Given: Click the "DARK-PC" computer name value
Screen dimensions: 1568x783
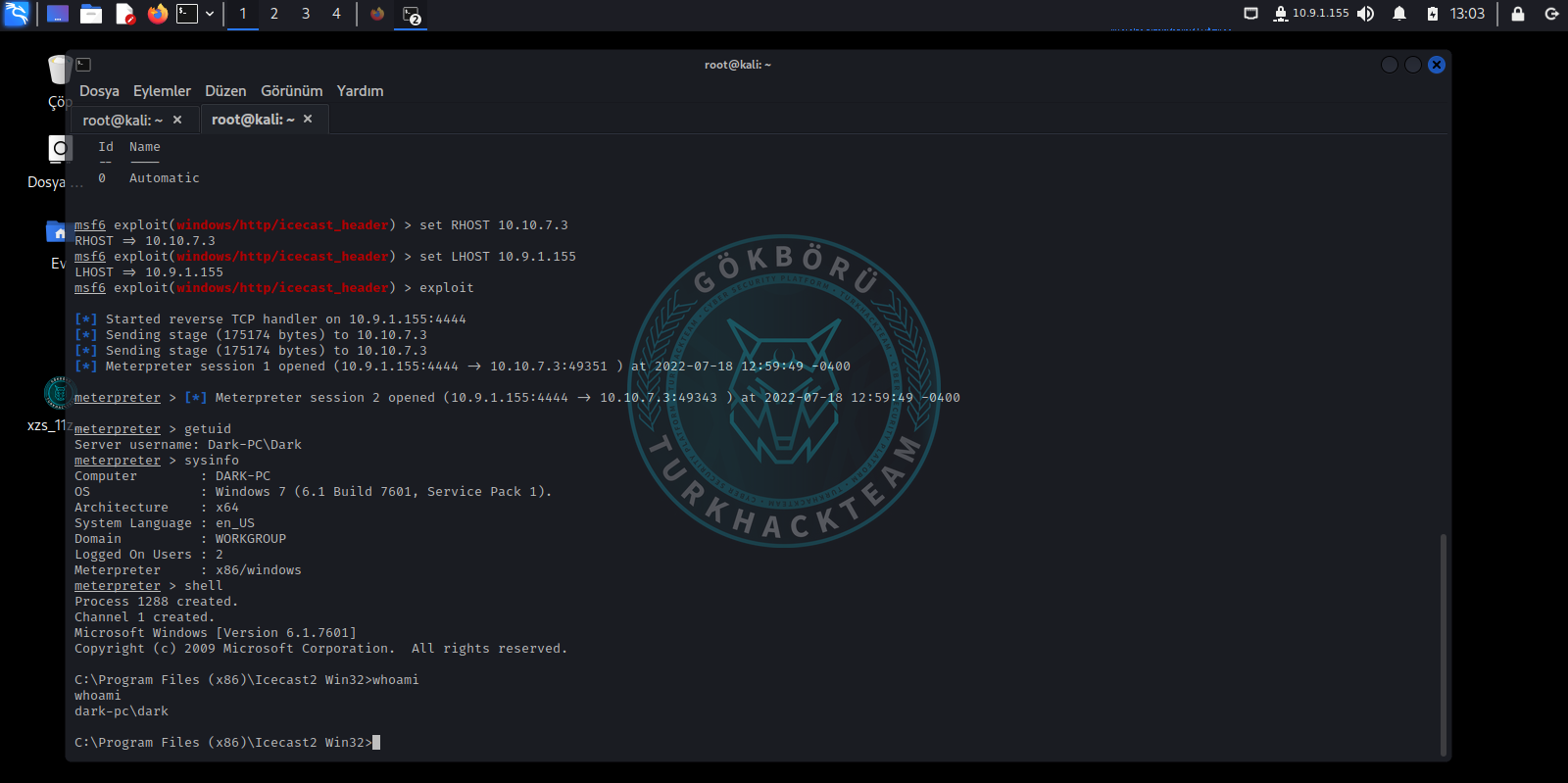Looking at the screenshot, I should pyautogui.click(x=243, y=476).
